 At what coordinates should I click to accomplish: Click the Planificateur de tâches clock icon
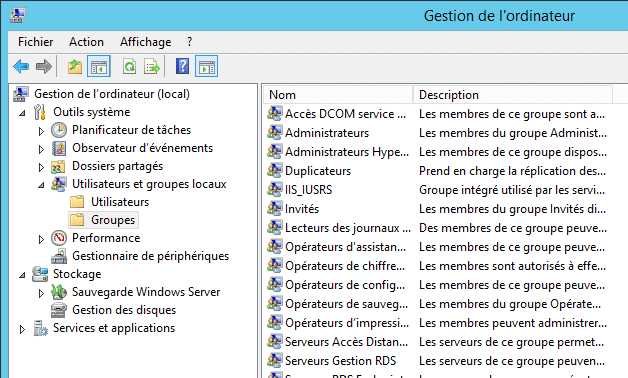59,130
